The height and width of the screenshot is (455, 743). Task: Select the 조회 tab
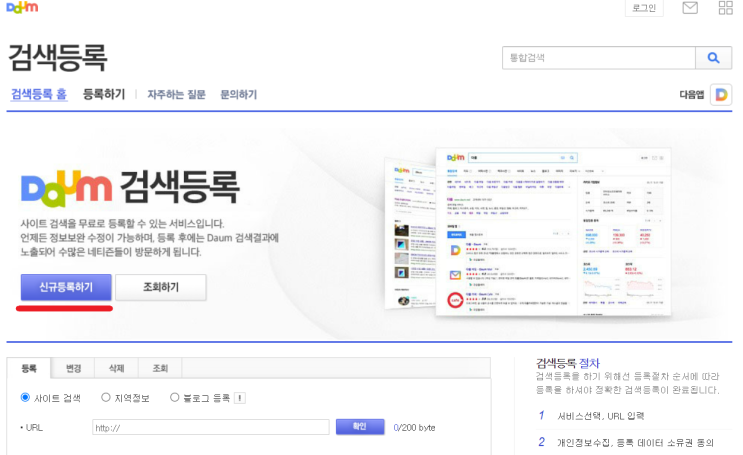[x=160, y=368]
